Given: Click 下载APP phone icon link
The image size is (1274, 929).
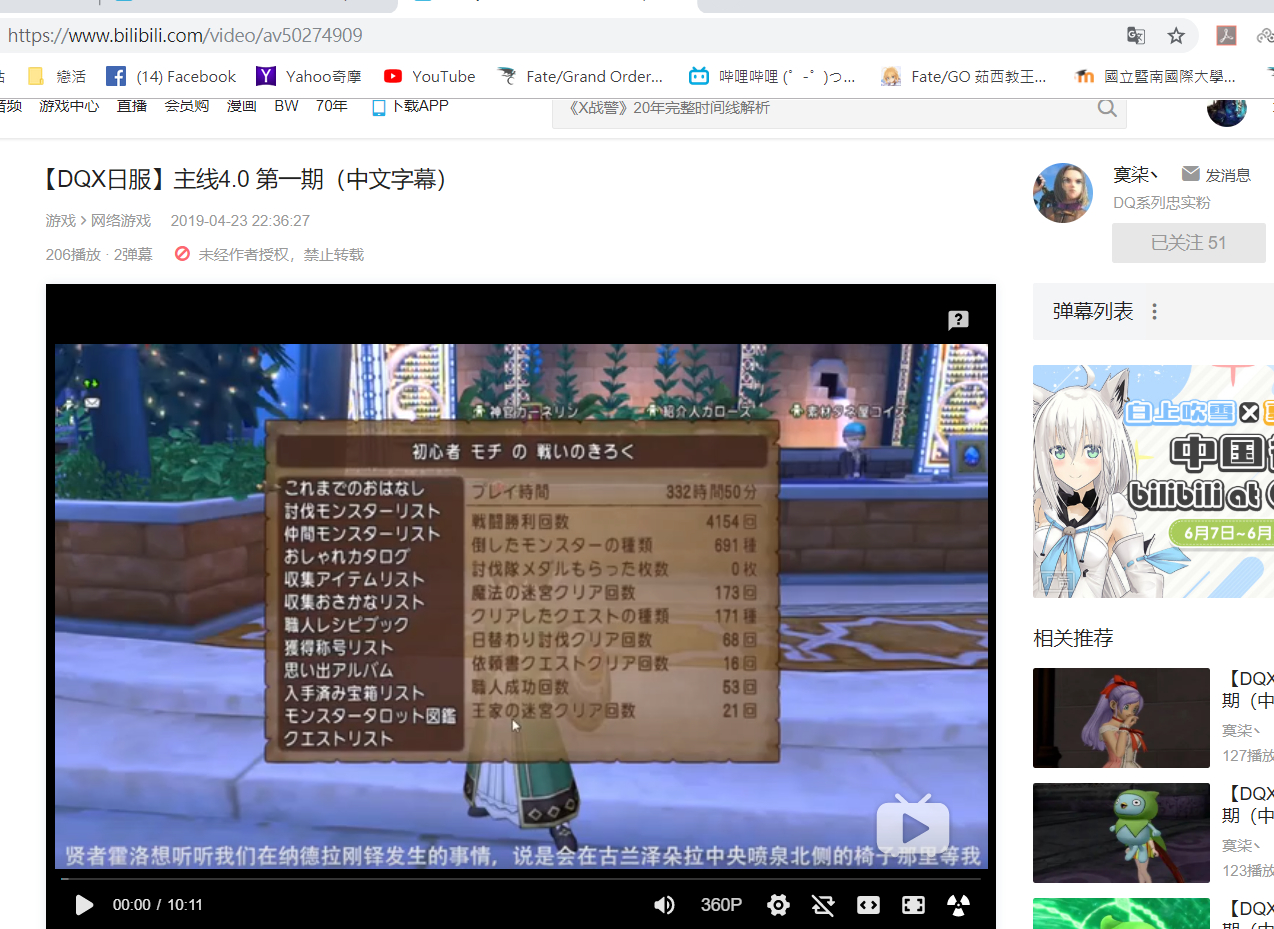Looking at the screenshot, I should pyautogui.click(x=410, y=106).
